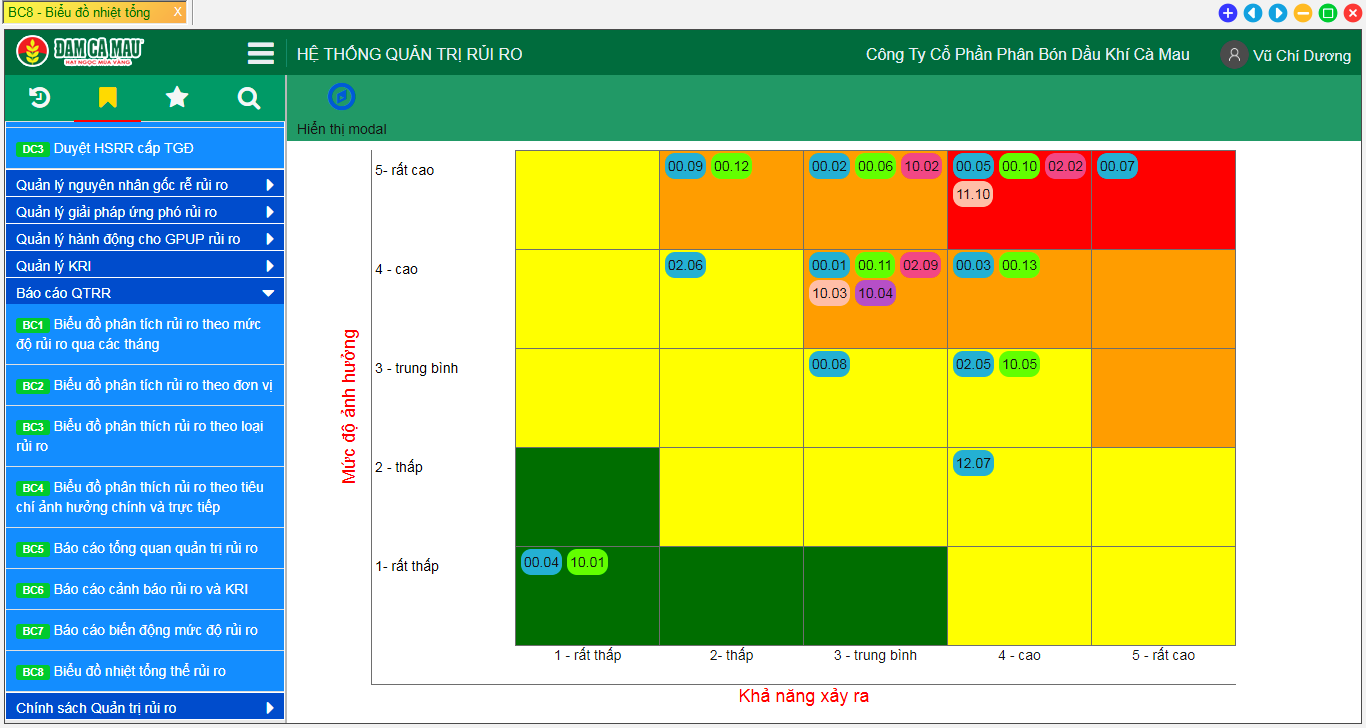1366x728 pixels.
Task: Open BC7 Báo cáo biến động mức độ rủi ro
Action: 145,630
